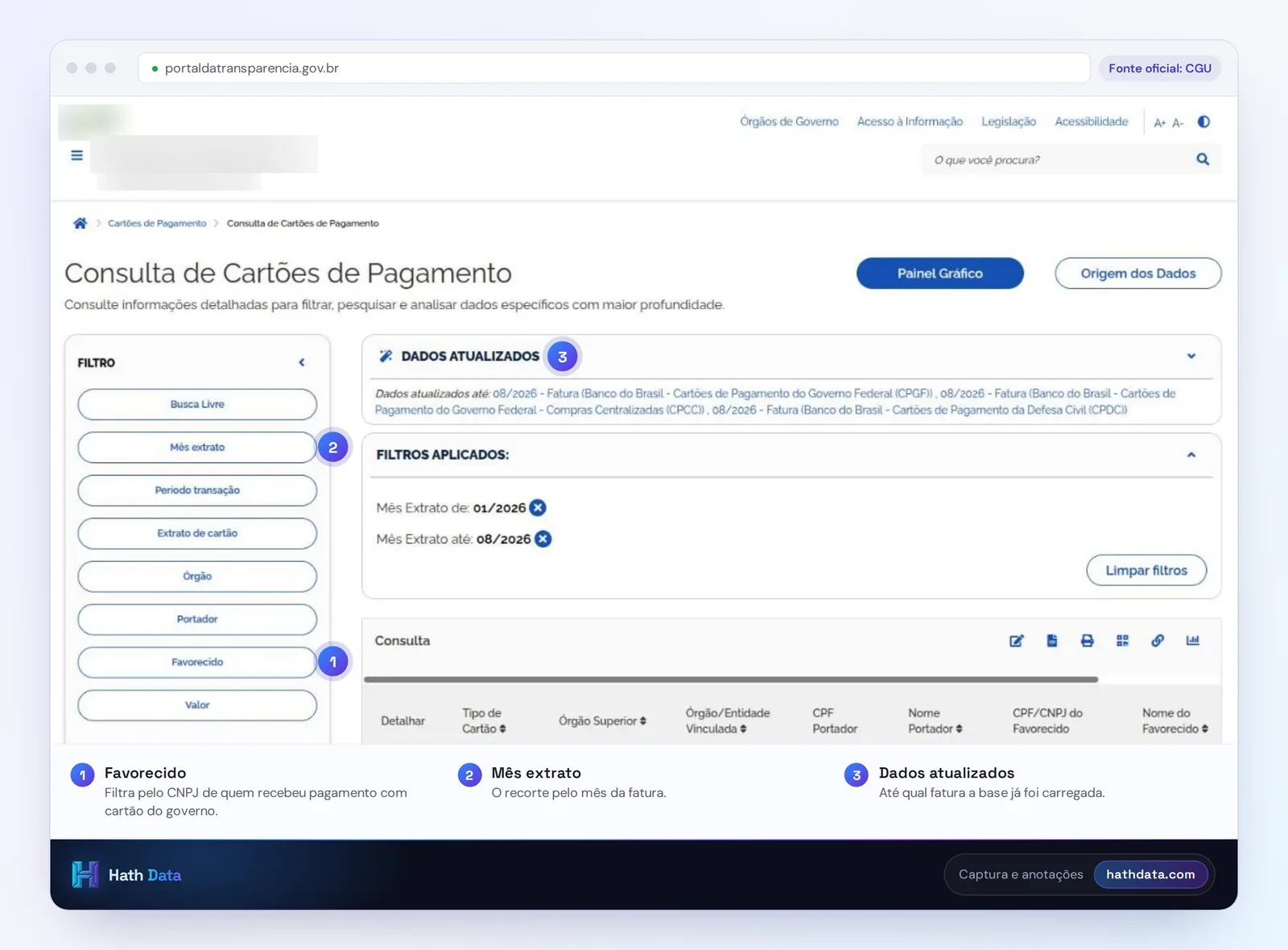Toggle high contrast mode icon
This screenshot has width=1288, height=950.
pyautogui.click(x=1203, y=122)
